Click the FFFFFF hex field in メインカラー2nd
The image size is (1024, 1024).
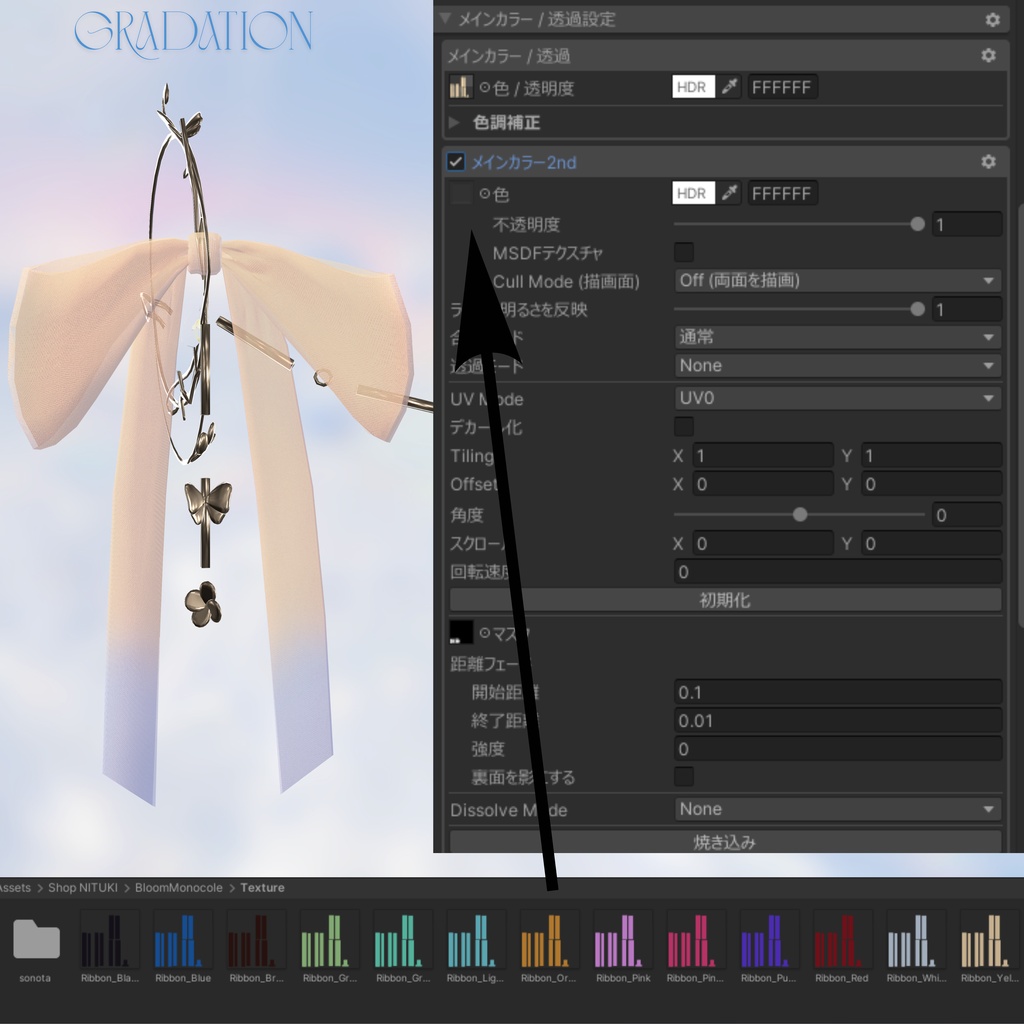tap(782, 193)
